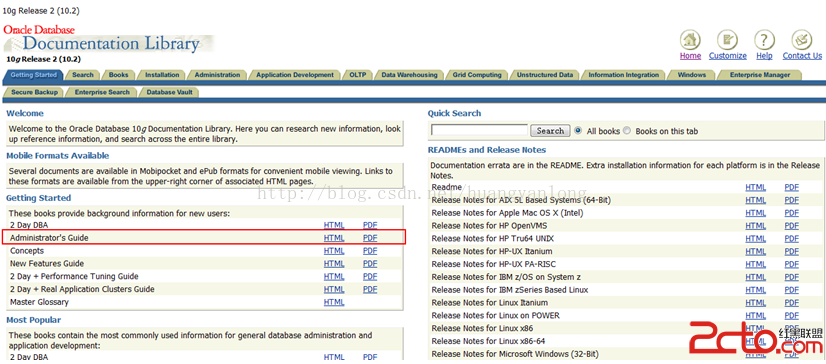Screen dimensions: 826x364
Task: Open HTML for AIX 5L Release Notes
Action: point(755,200)
